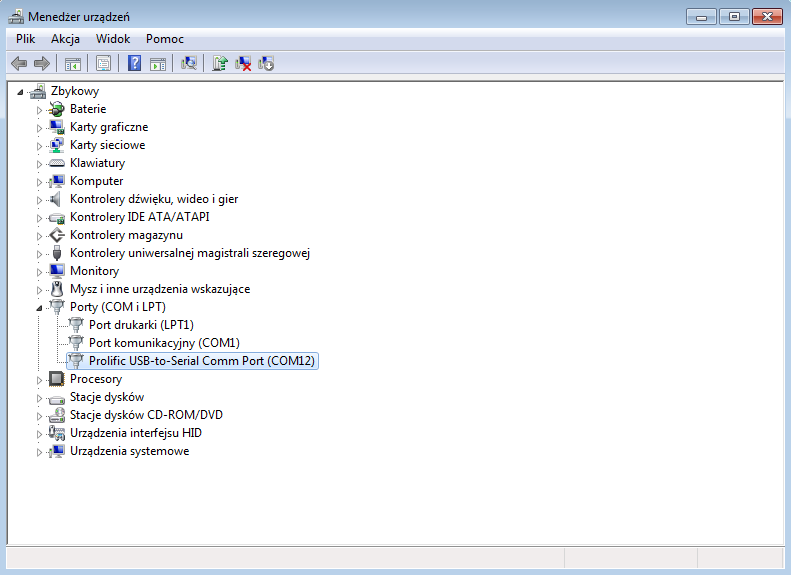Screen dimensions: 791x575
Task: Expand the Karty sieciowe category
Action: click(40, 146)
